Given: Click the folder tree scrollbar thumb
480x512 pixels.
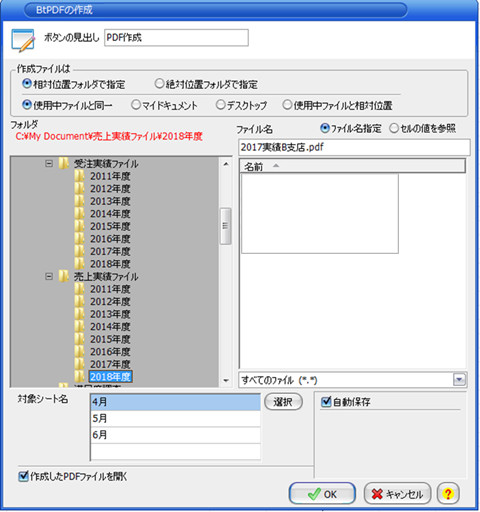Looking at the screenshot, I should [226, 226].
